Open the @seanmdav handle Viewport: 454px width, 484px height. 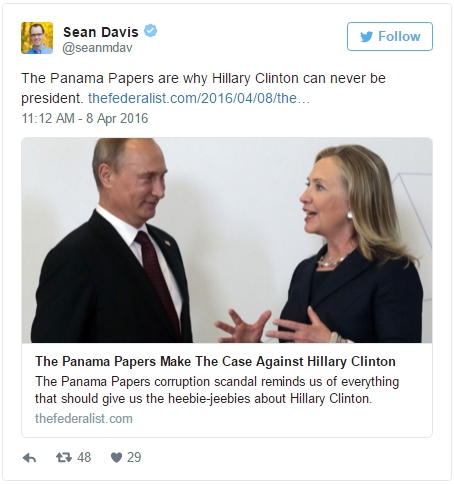(97, 48)
